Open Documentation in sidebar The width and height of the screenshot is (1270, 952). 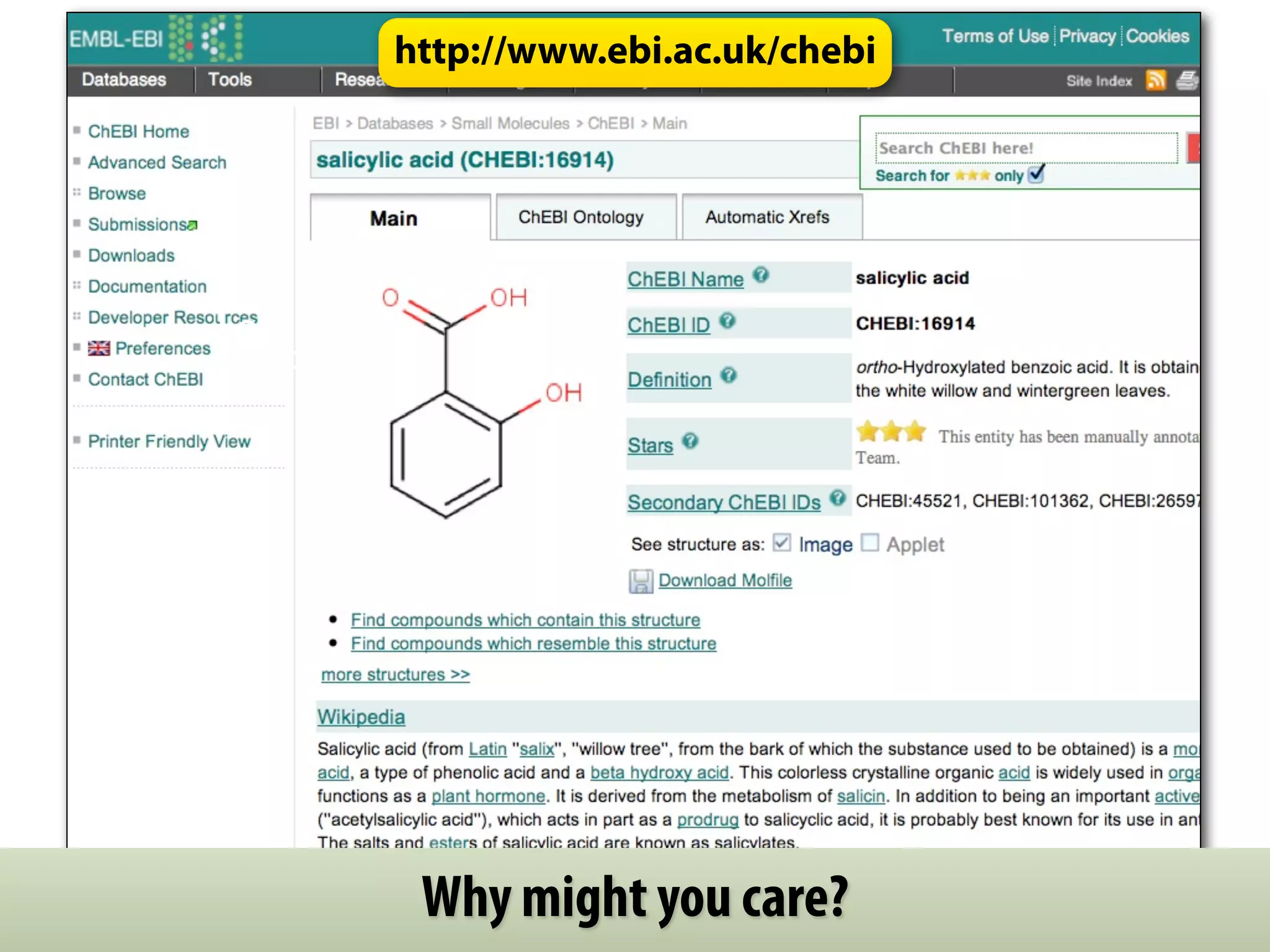click(x=147, y=286)
